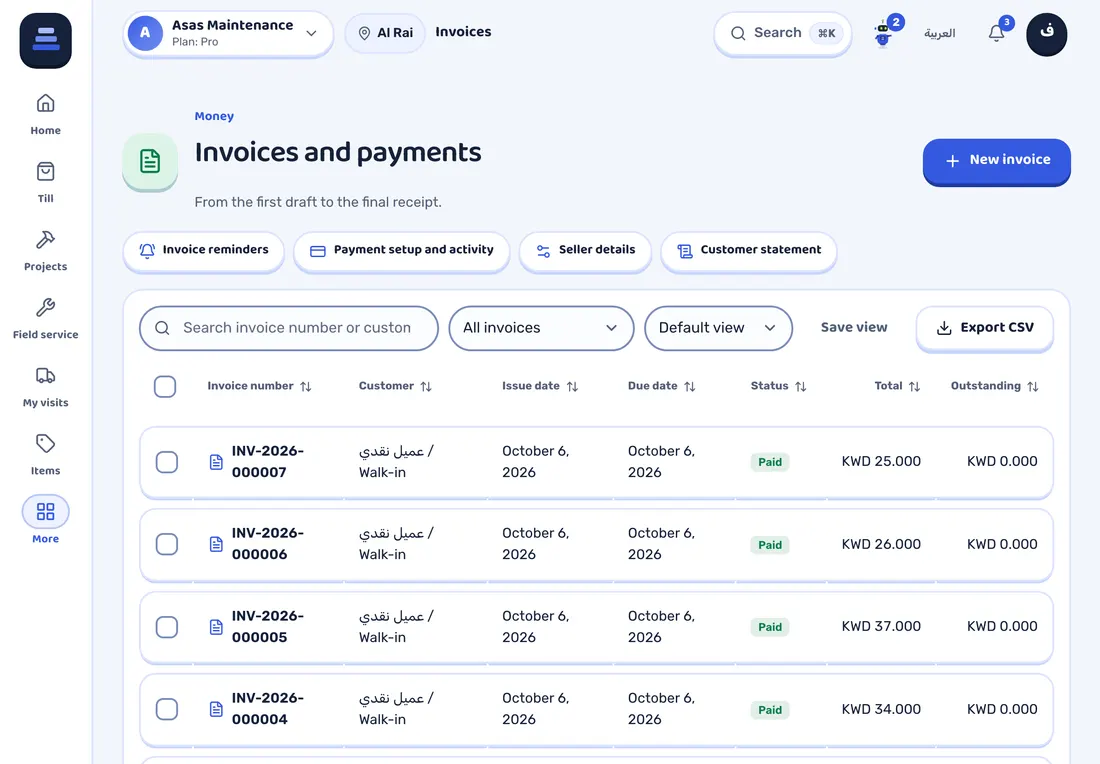Tick the select-all invoices checkbox
The image size is (1100, 764).
[x=165, y=387]
